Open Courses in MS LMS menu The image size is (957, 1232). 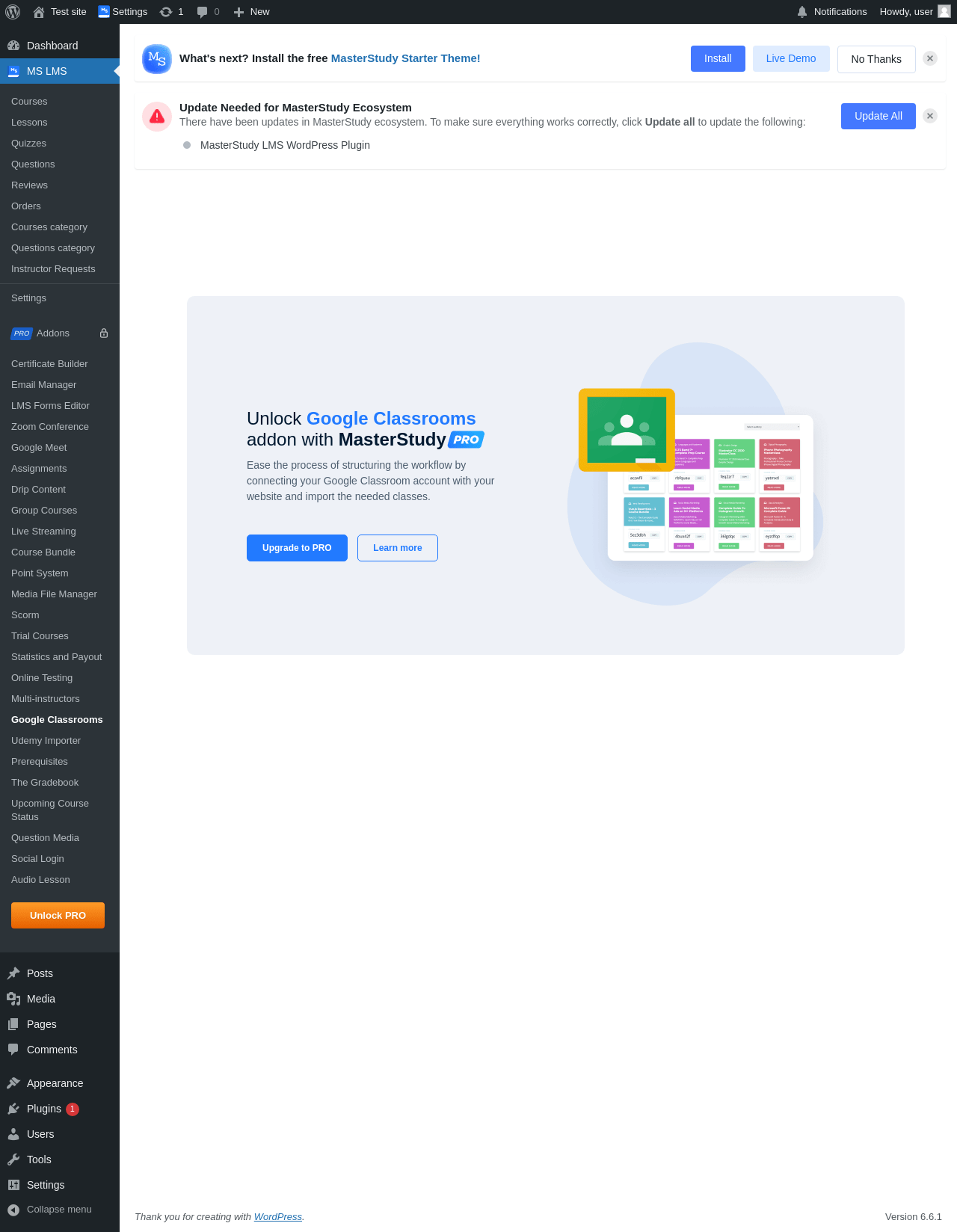[29, 102]
